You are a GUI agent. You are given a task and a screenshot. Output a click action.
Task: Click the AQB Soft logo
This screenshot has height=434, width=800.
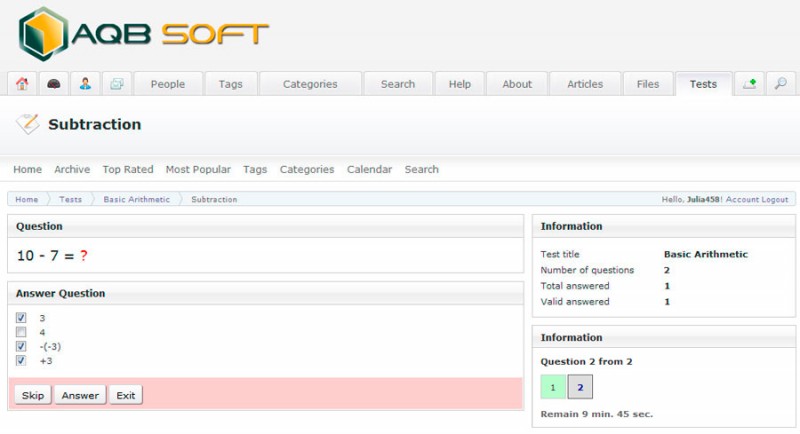pyautogui.click(x=143, y=34)
